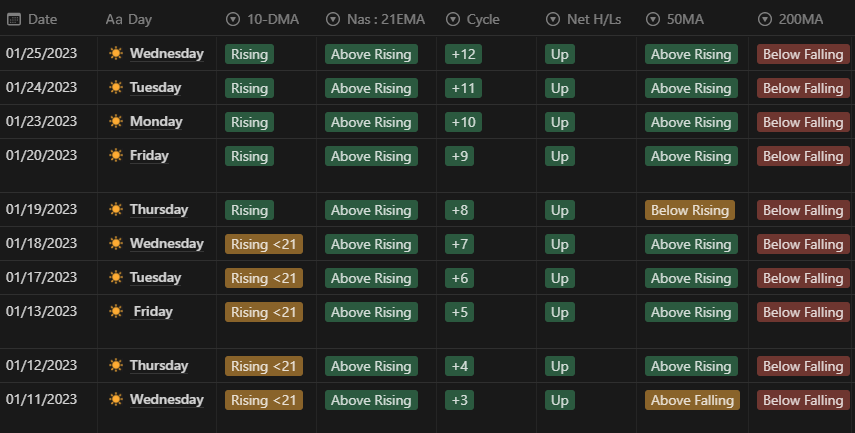This screenshot has width=855, height=433.
Task: Click the select-type icon beside 200MA
Action: tap(765, 20)
